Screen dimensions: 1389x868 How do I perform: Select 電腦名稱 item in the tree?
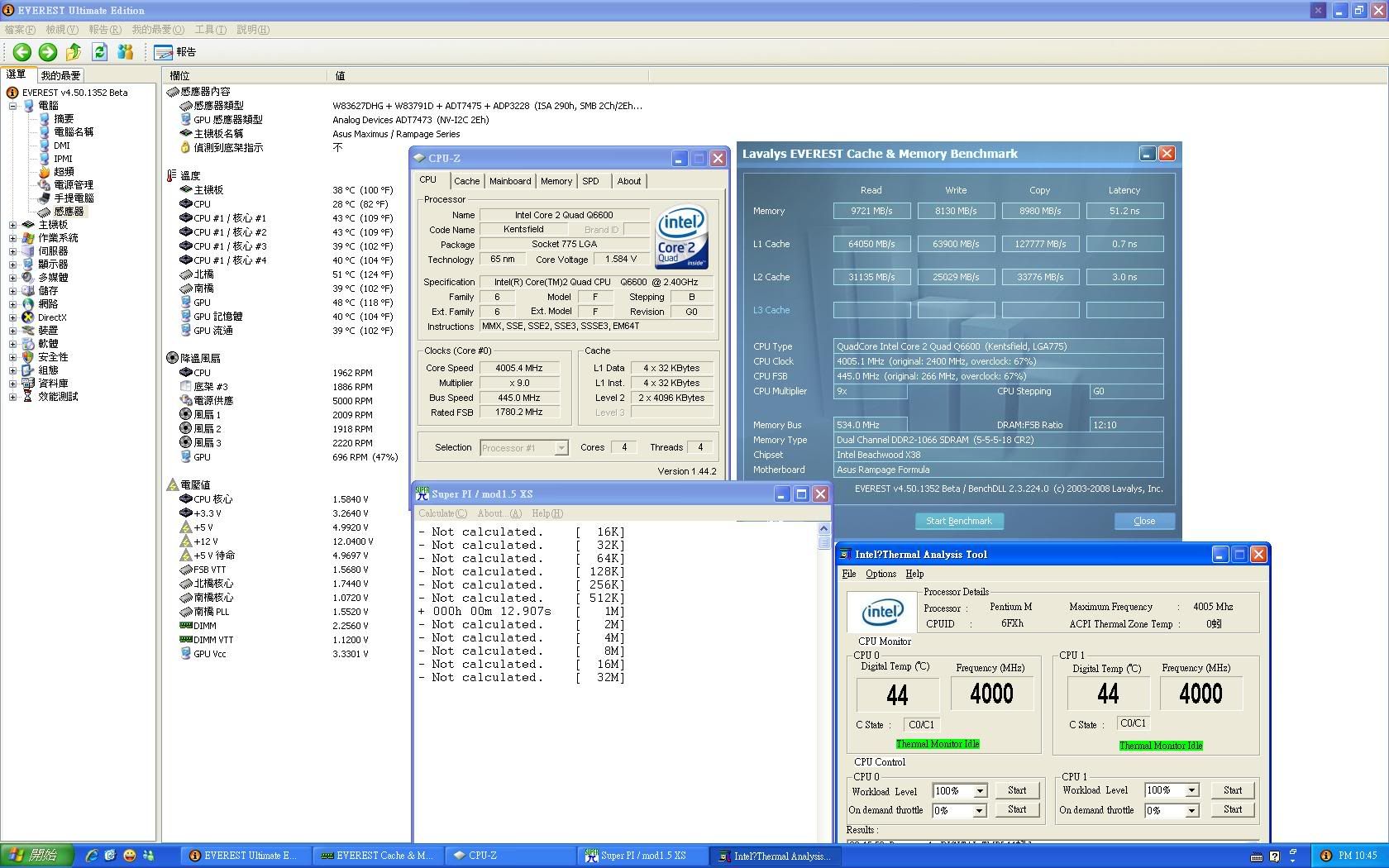[74, 132]
